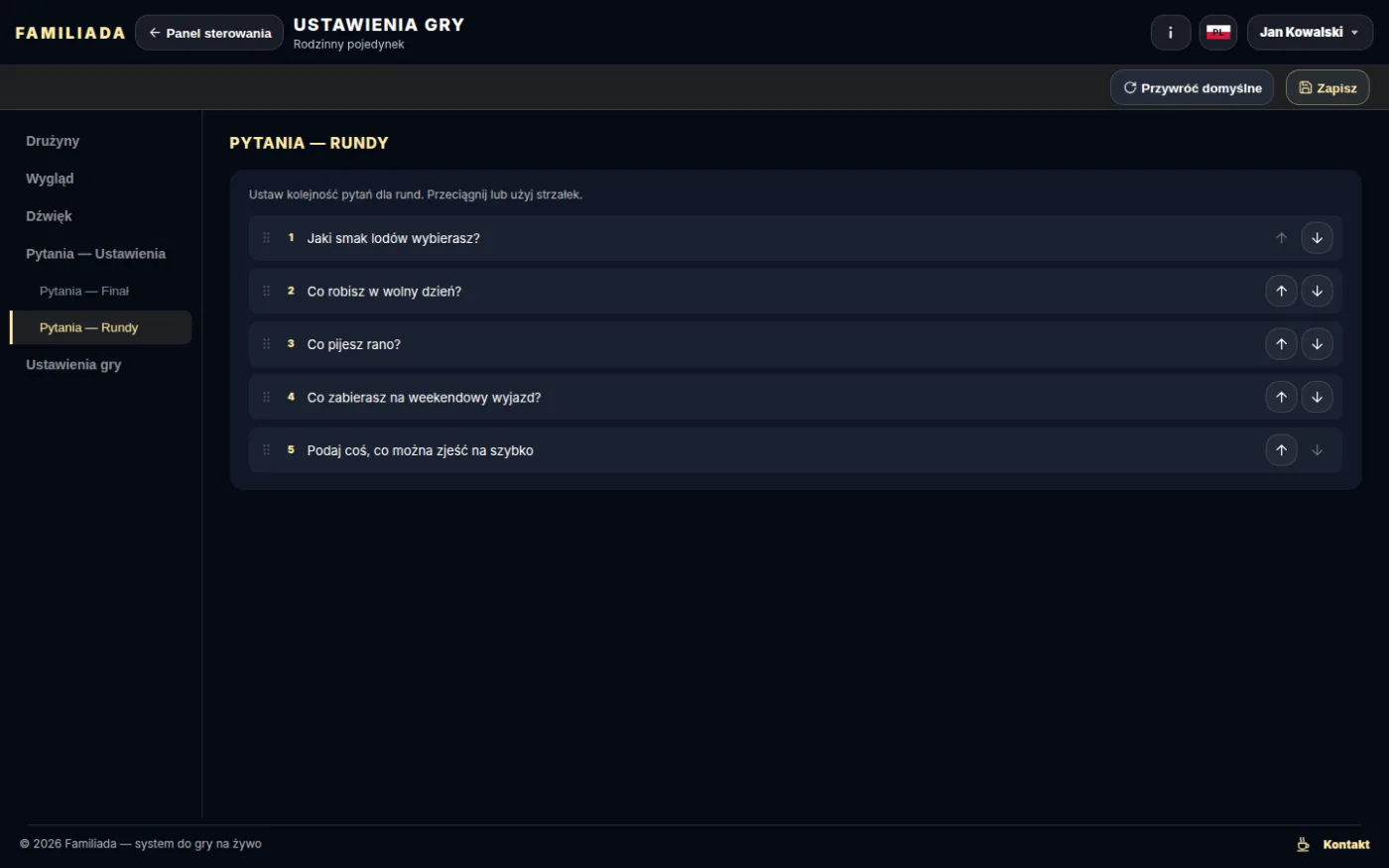
Task: Open the Drużyny settings section
Action: [x=53, y=141]
